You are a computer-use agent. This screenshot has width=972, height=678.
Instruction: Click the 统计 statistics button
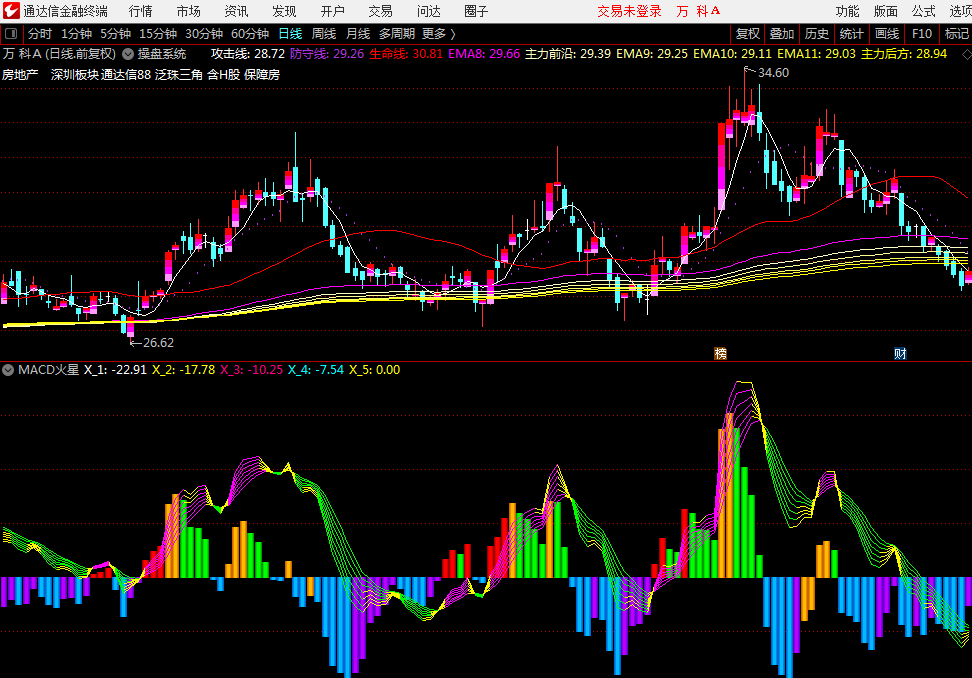pyautogui.click(x=851, y=33)
